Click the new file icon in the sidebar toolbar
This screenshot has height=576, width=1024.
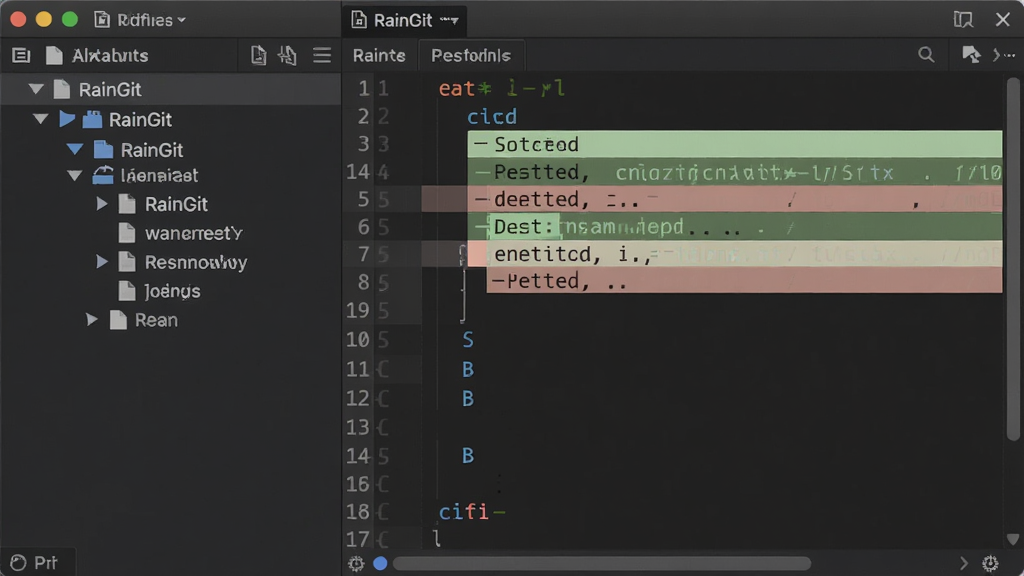pos(259,56)
